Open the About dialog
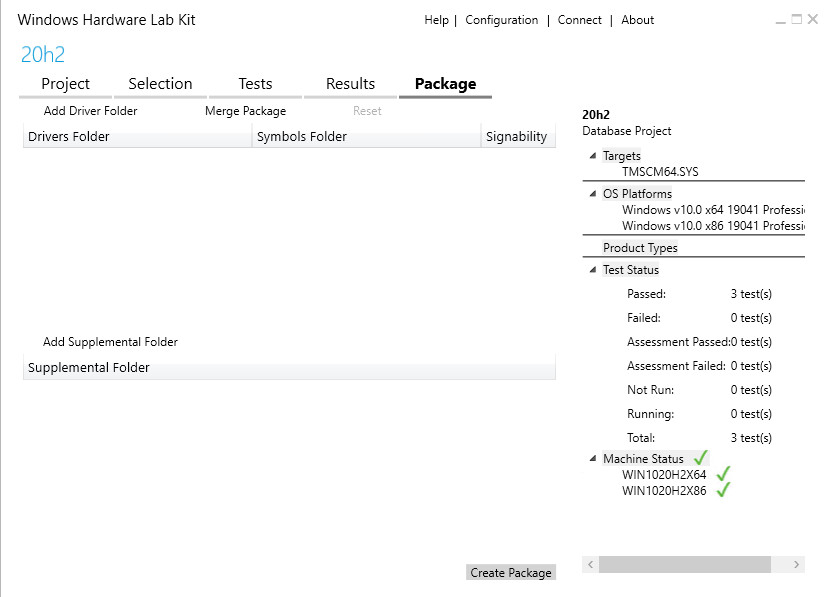This screenshot has height=597, width=827. pyautogui.click(x=637, y=20)
